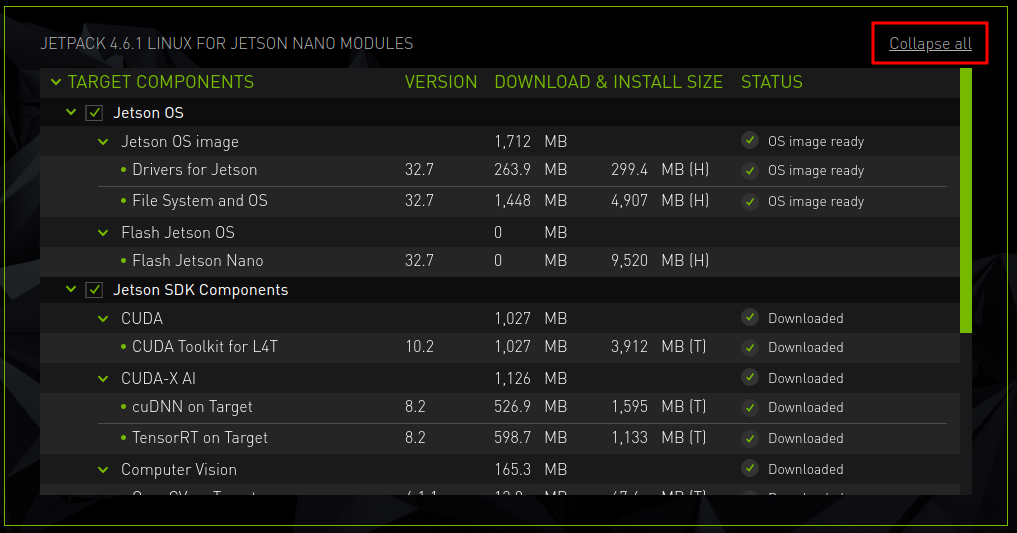Viewport: 1017px width, 533px height.
Task: Click the Jetson OS section label
Action: pos(149,113)
